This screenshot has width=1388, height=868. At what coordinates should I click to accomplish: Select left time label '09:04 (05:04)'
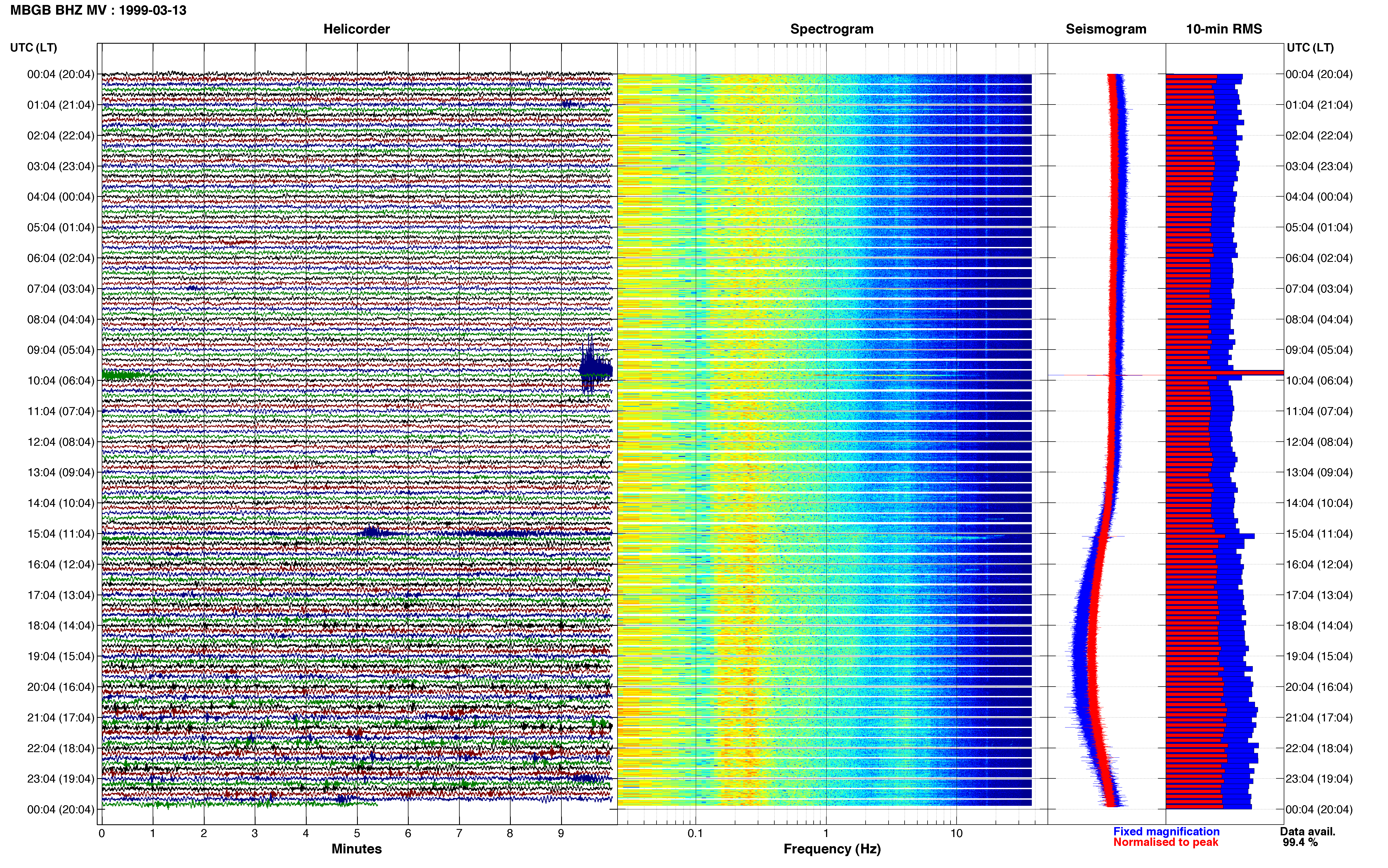pos(61,350)
